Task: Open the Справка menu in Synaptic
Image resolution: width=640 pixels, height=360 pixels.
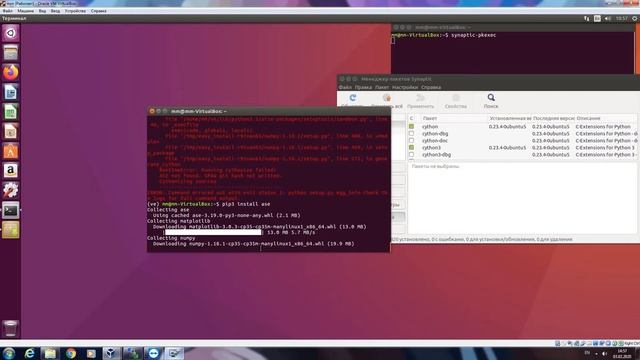Action: point(431,87)
